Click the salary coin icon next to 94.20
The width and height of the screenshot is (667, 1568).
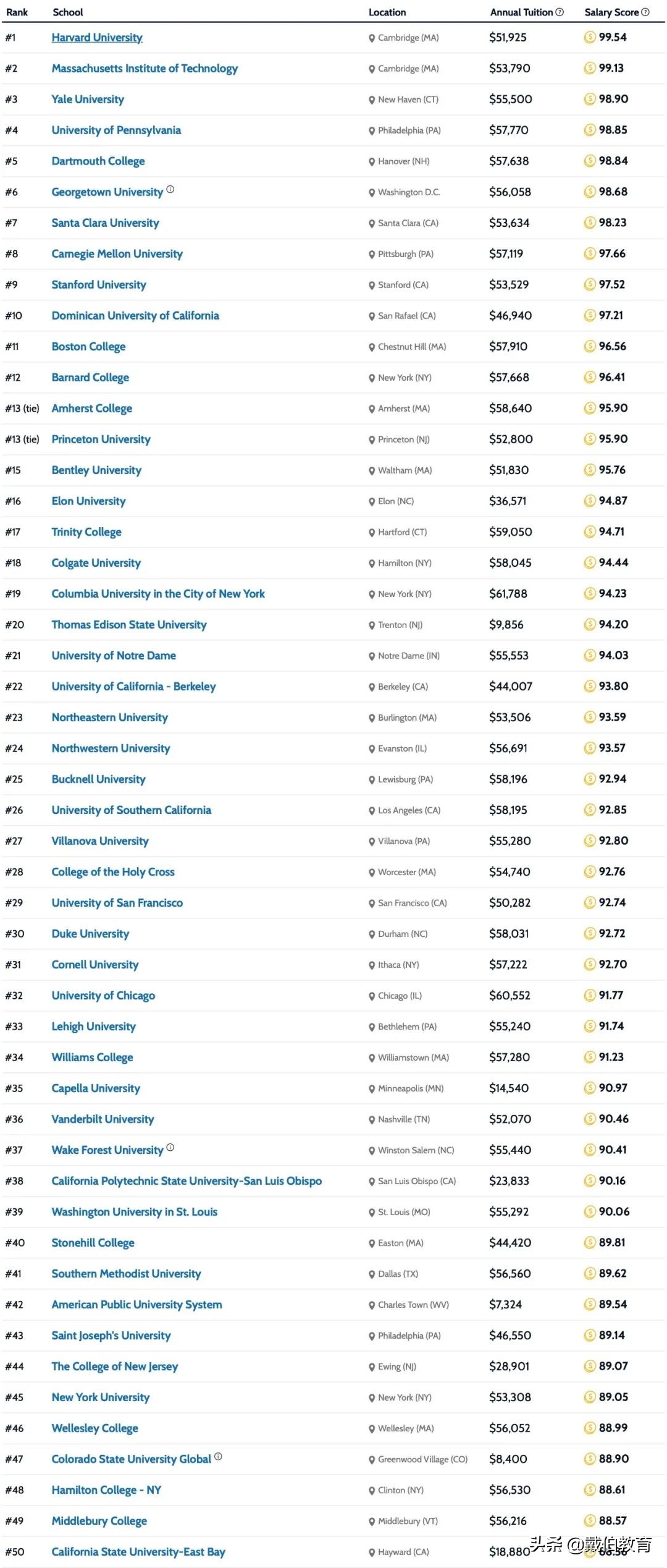tap(590, 625)
